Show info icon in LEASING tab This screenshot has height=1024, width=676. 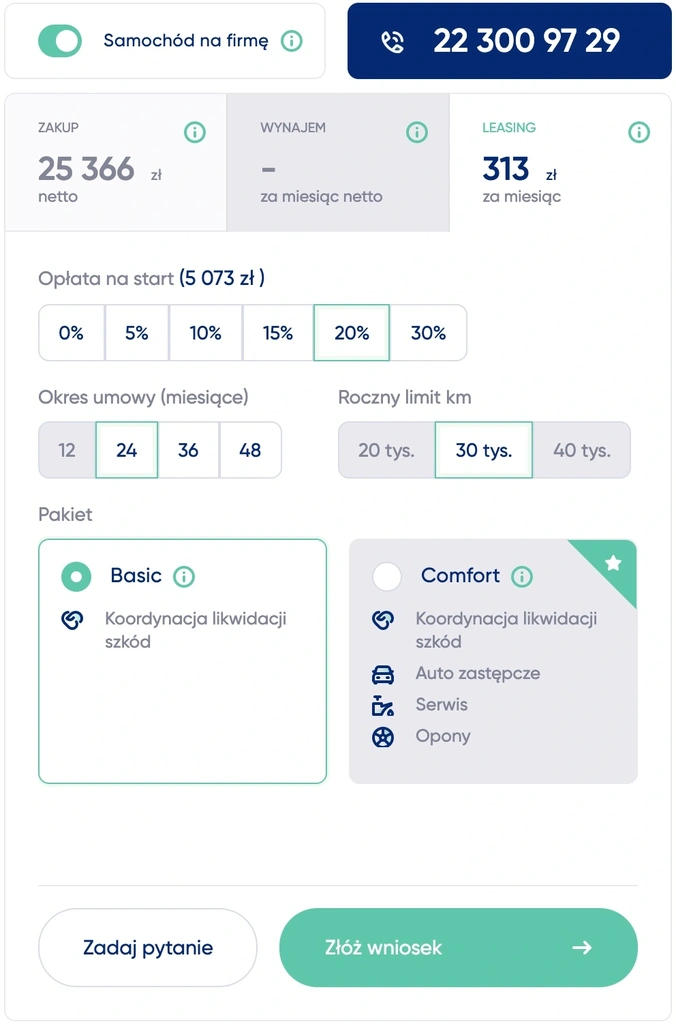(639, 133)
